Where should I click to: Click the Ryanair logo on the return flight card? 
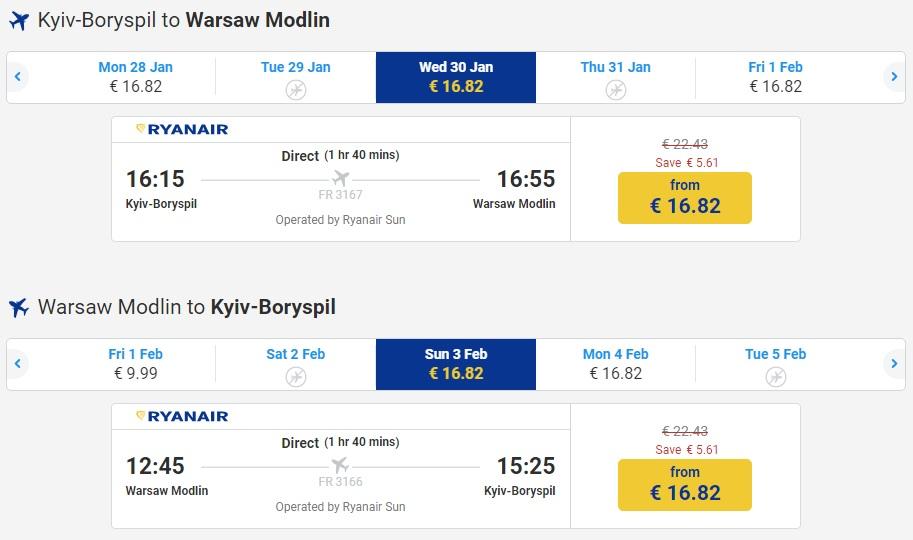click(x=182, y=416)
